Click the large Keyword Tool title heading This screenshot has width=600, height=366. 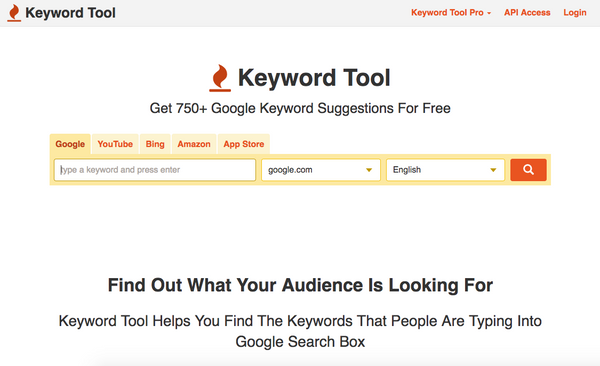click(314, 78)
